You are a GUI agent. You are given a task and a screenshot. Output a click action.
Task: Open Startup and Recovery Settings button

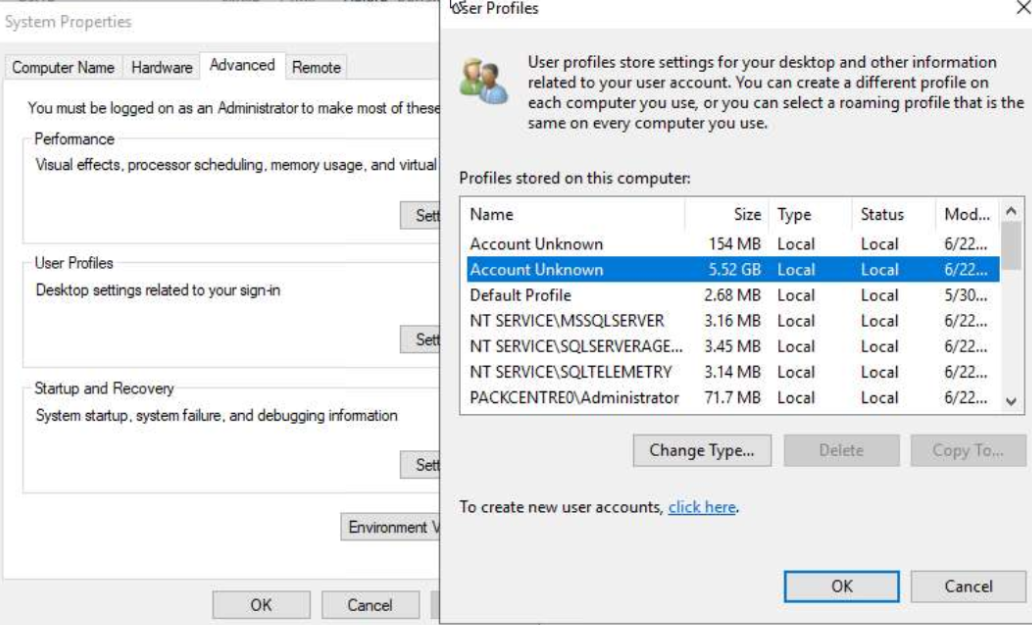(x=420, y=465)
